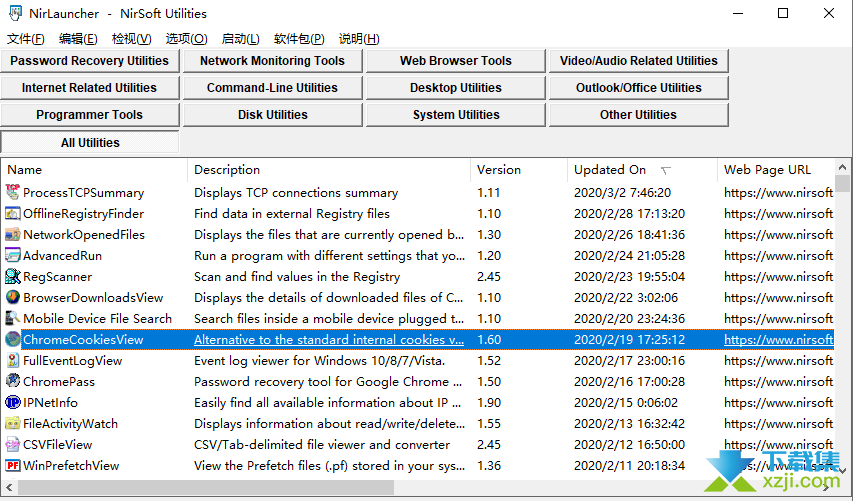Switch to System Utilities

tap(456, 115)
